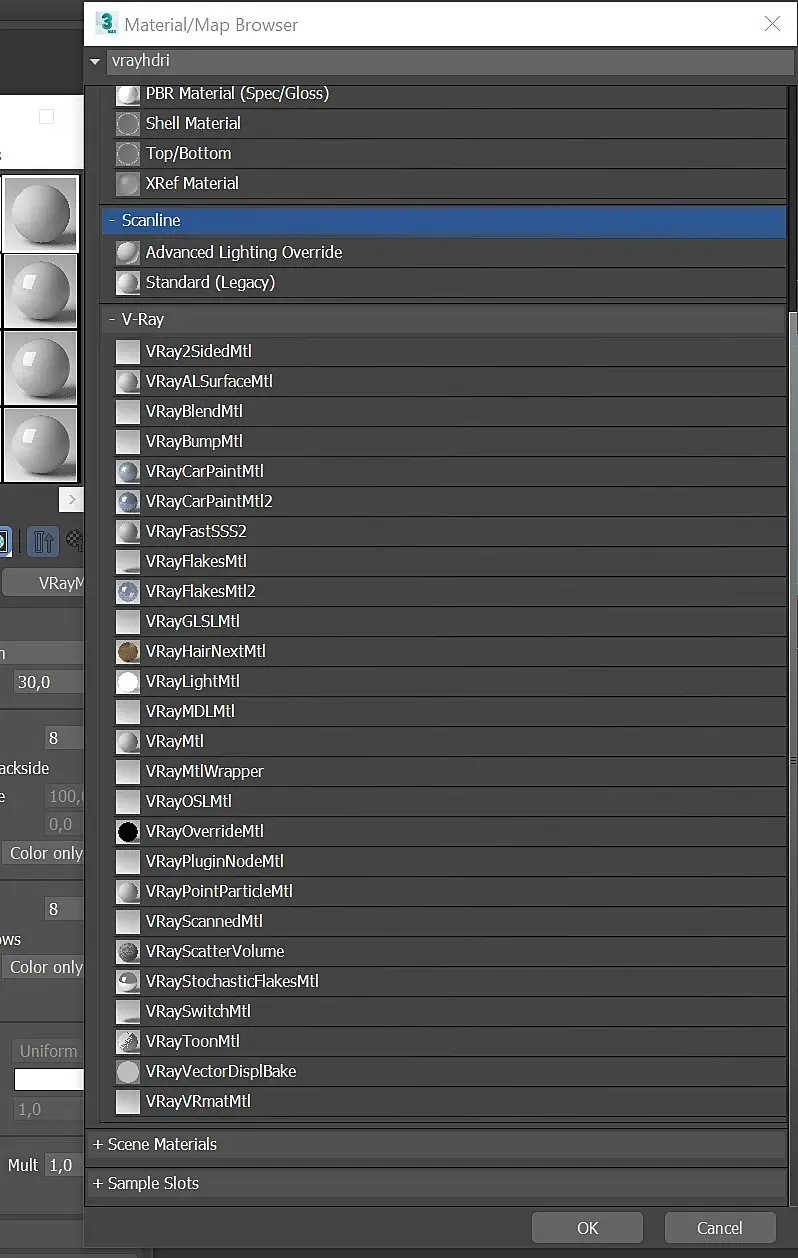Click the VRayBumpMtl material icon
This screenshot has height=1258, width=798.
coord(128,441)
